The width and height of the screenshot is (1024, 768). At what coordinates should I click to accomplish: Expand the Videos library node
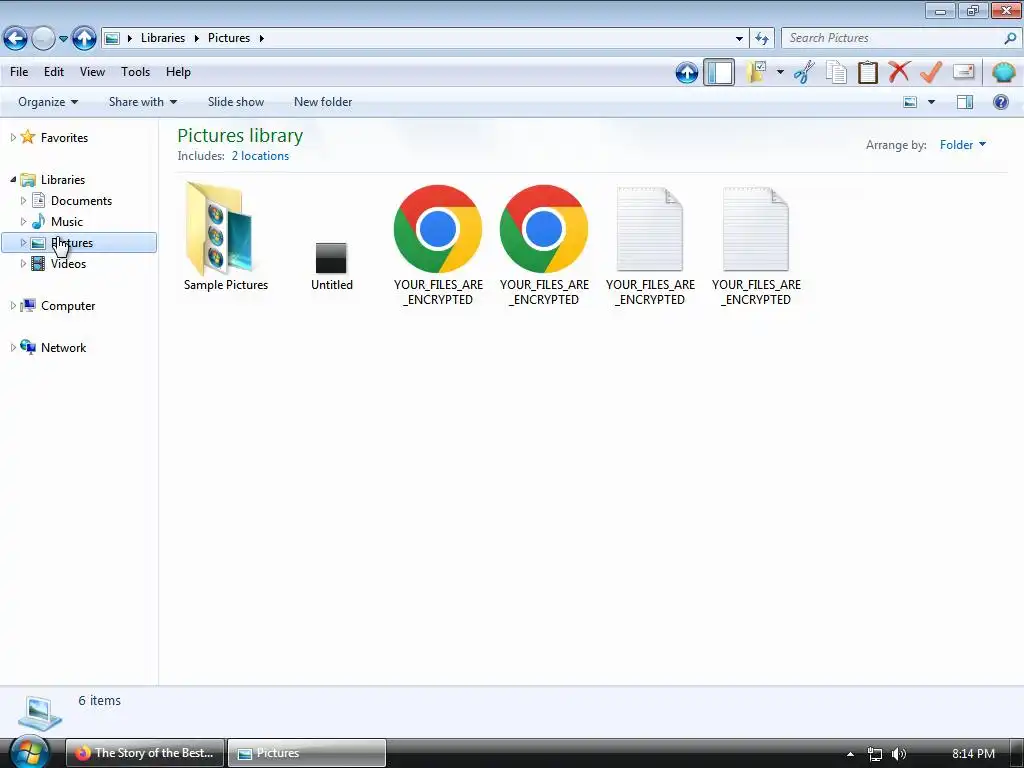(24, 264)
